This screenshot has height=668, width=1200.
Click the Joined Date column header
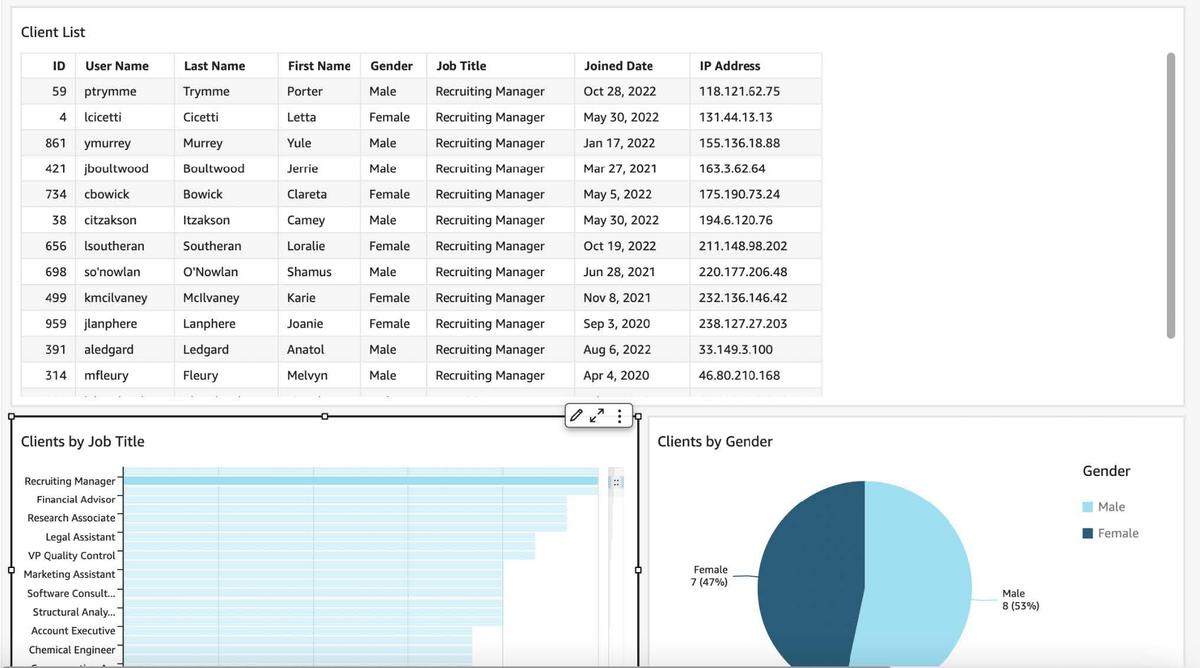coord(618,66)
